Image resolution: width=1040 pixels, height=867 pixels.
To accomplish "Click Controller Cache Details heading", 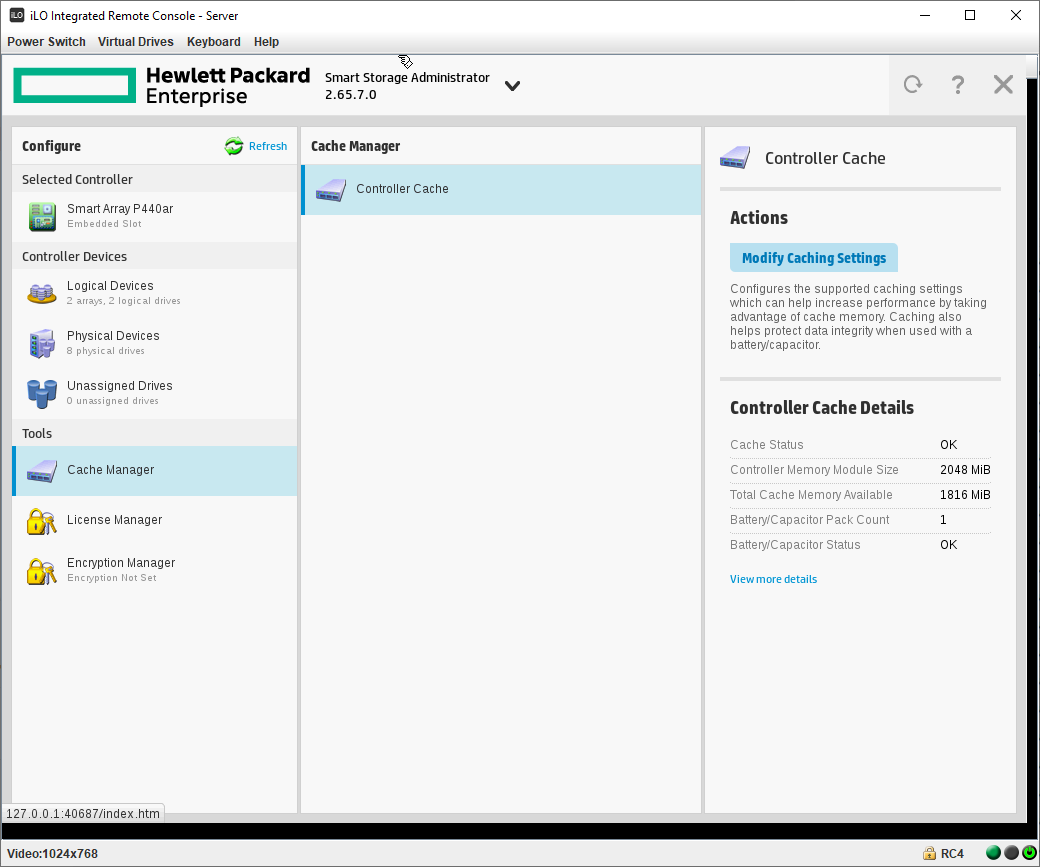I will [822, 407].
